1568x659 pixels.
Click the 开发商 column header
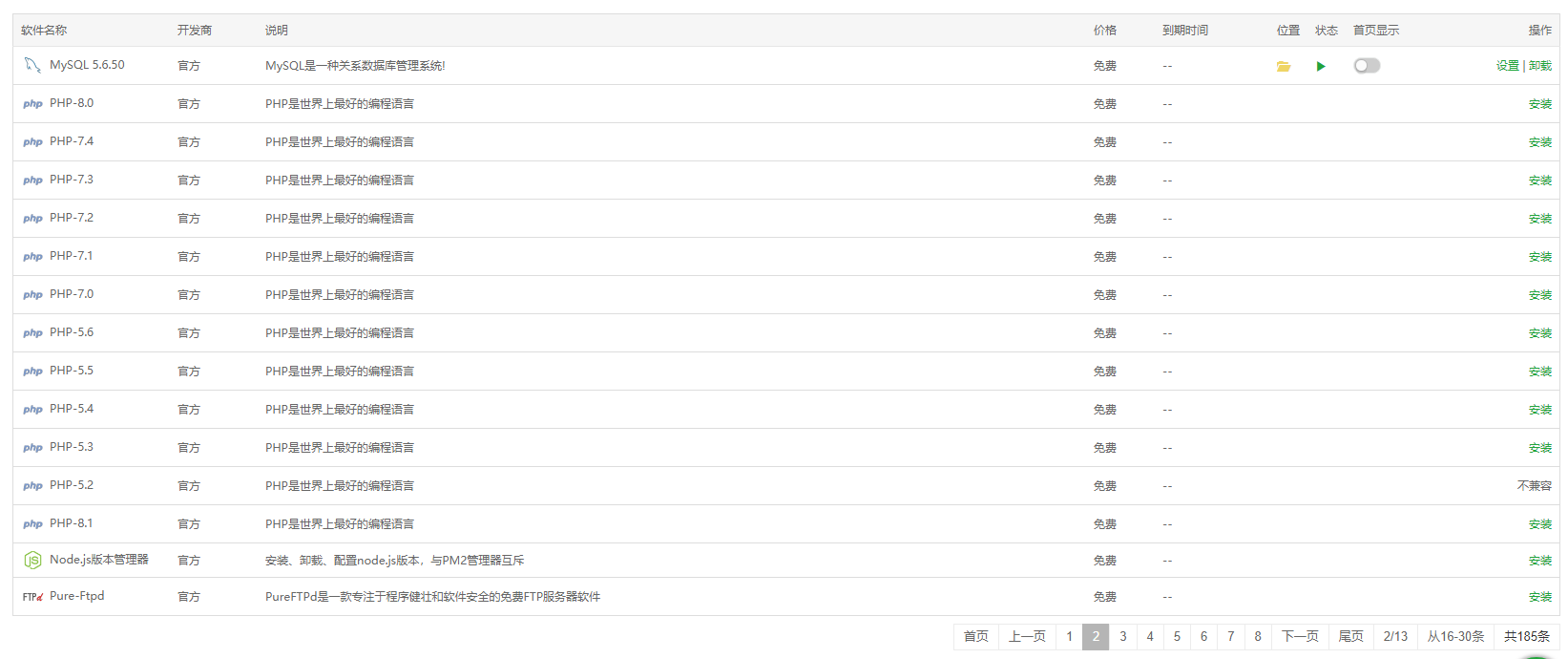click(x=195, y=31)
